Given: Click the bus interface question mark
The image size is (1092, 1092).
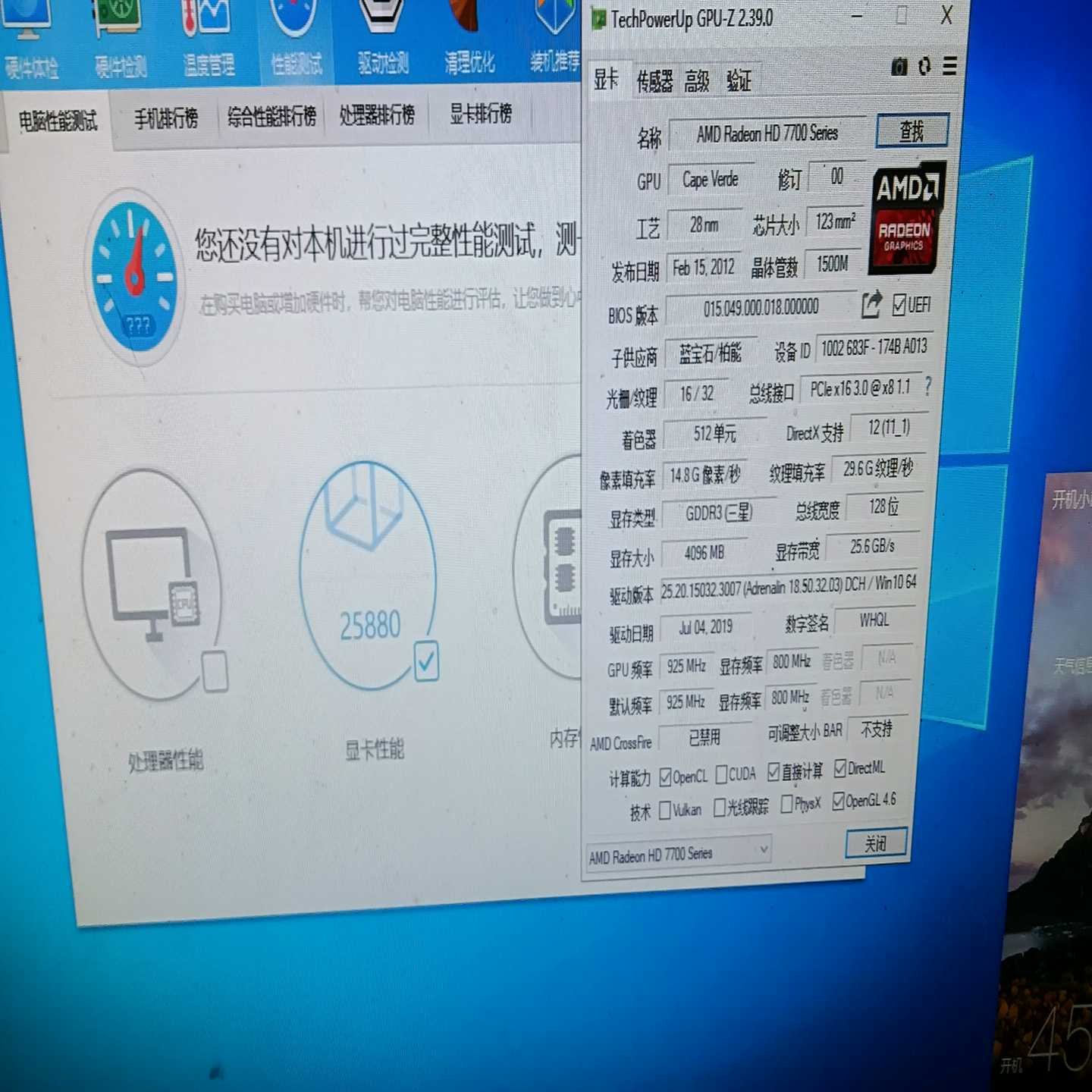Looking at the screenshot, I should (x=928, y=386).
